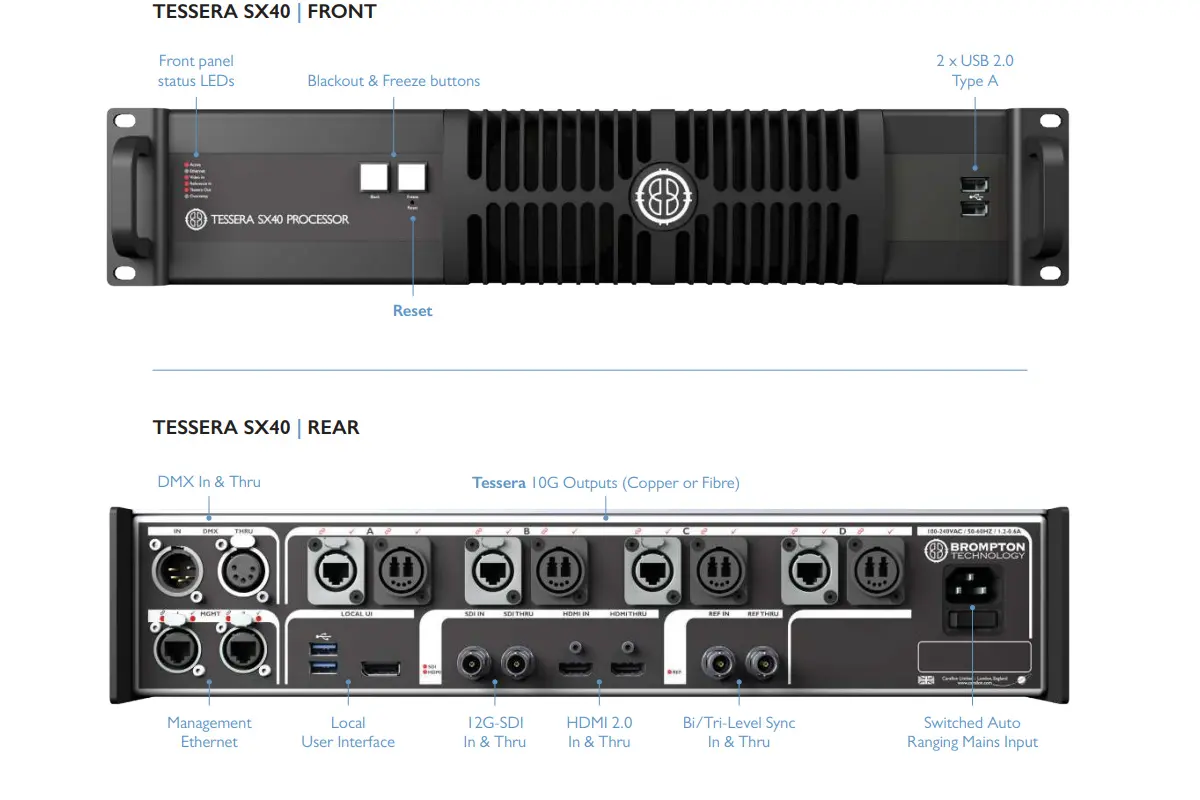Select the "TESSERA SX40 | REAR" heading
Viewport: 1200px width, 800px height.
click(x=255, y=427)
